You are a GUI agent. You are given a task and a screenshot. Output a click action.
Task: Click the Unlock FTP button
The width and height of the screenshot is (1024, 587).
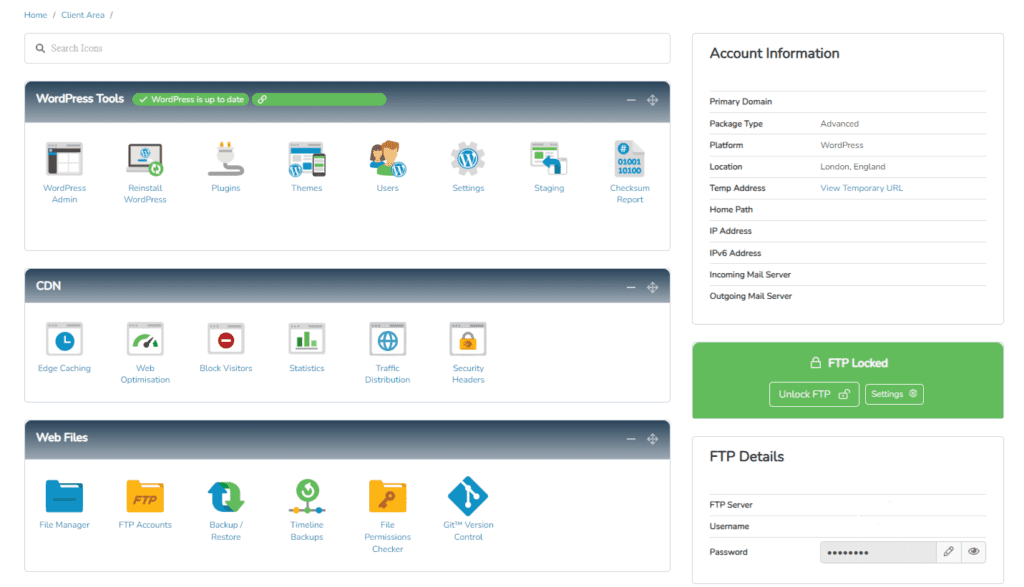point(814,394)
